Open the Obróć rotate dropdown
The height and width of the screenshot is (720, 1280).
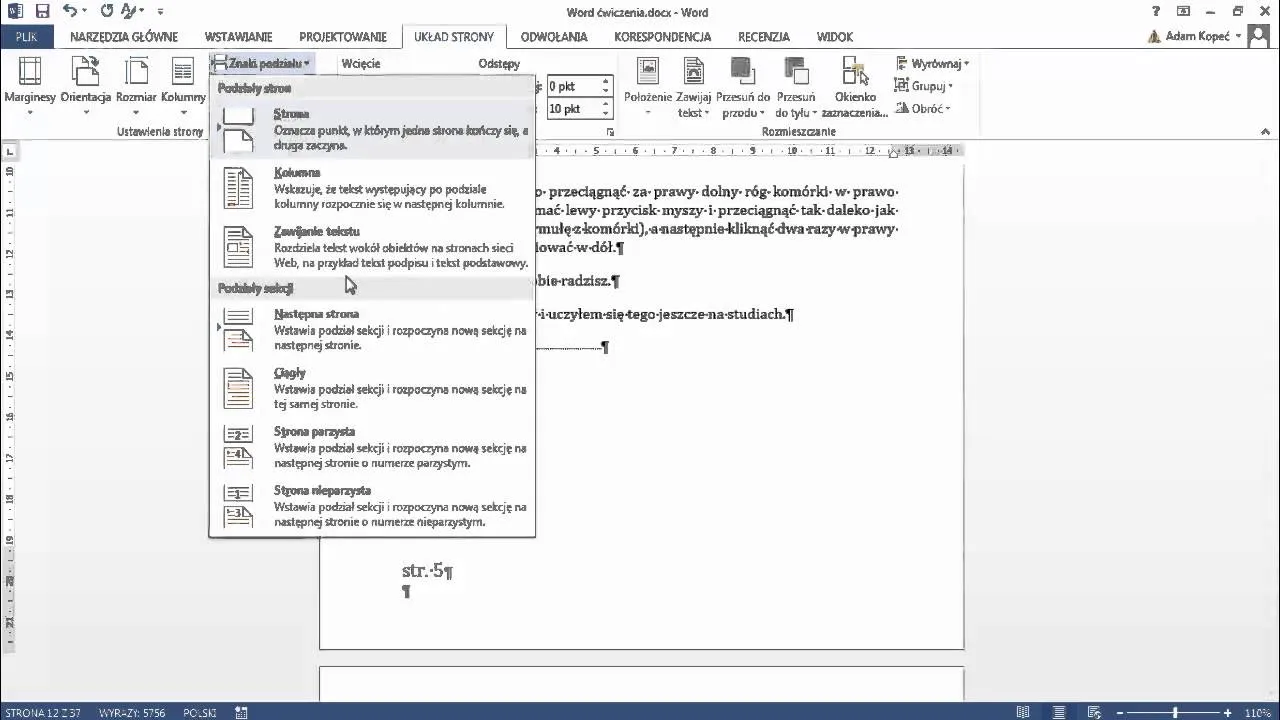[x=925, y=108]
